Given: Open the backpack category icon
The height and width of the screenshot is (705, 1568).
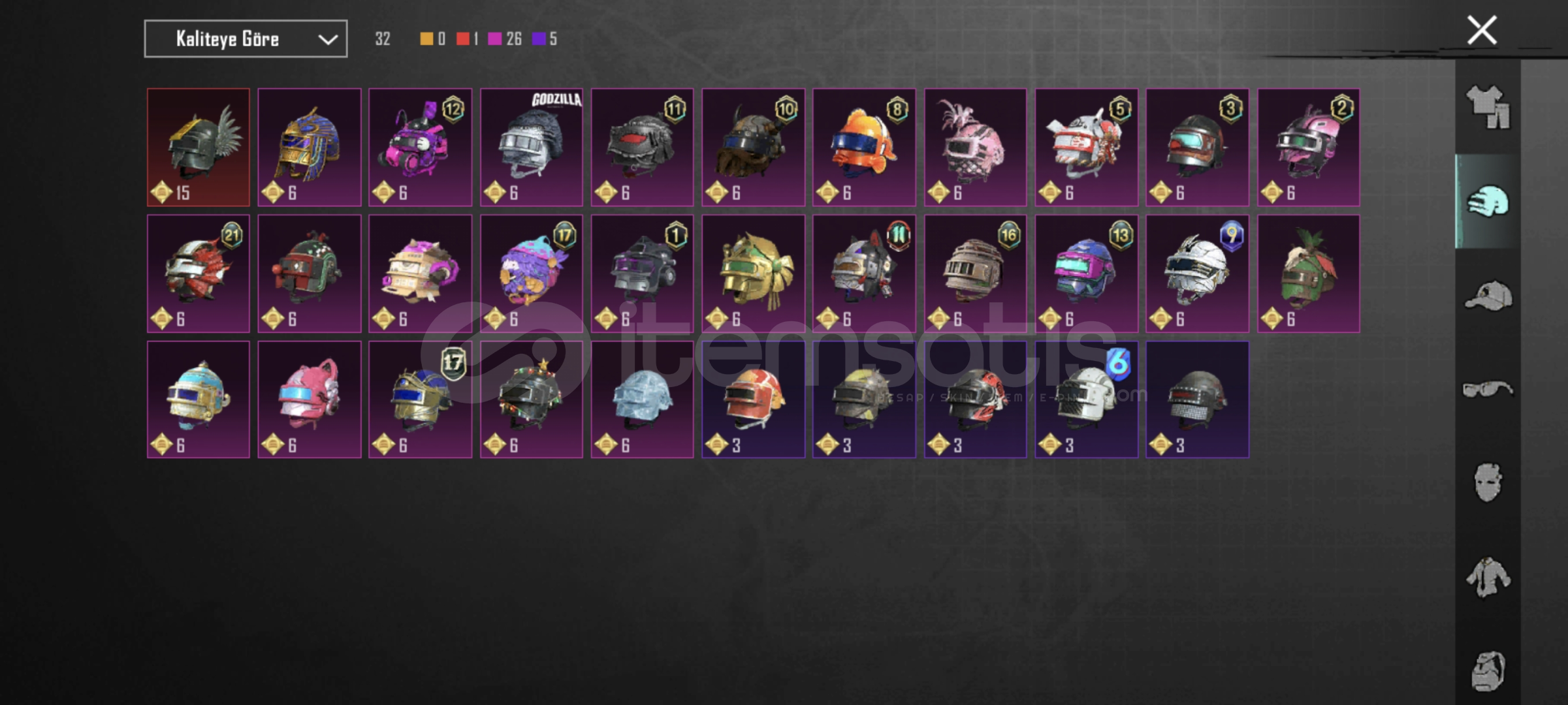Looking at the screenshot, I should (1488, 671).
